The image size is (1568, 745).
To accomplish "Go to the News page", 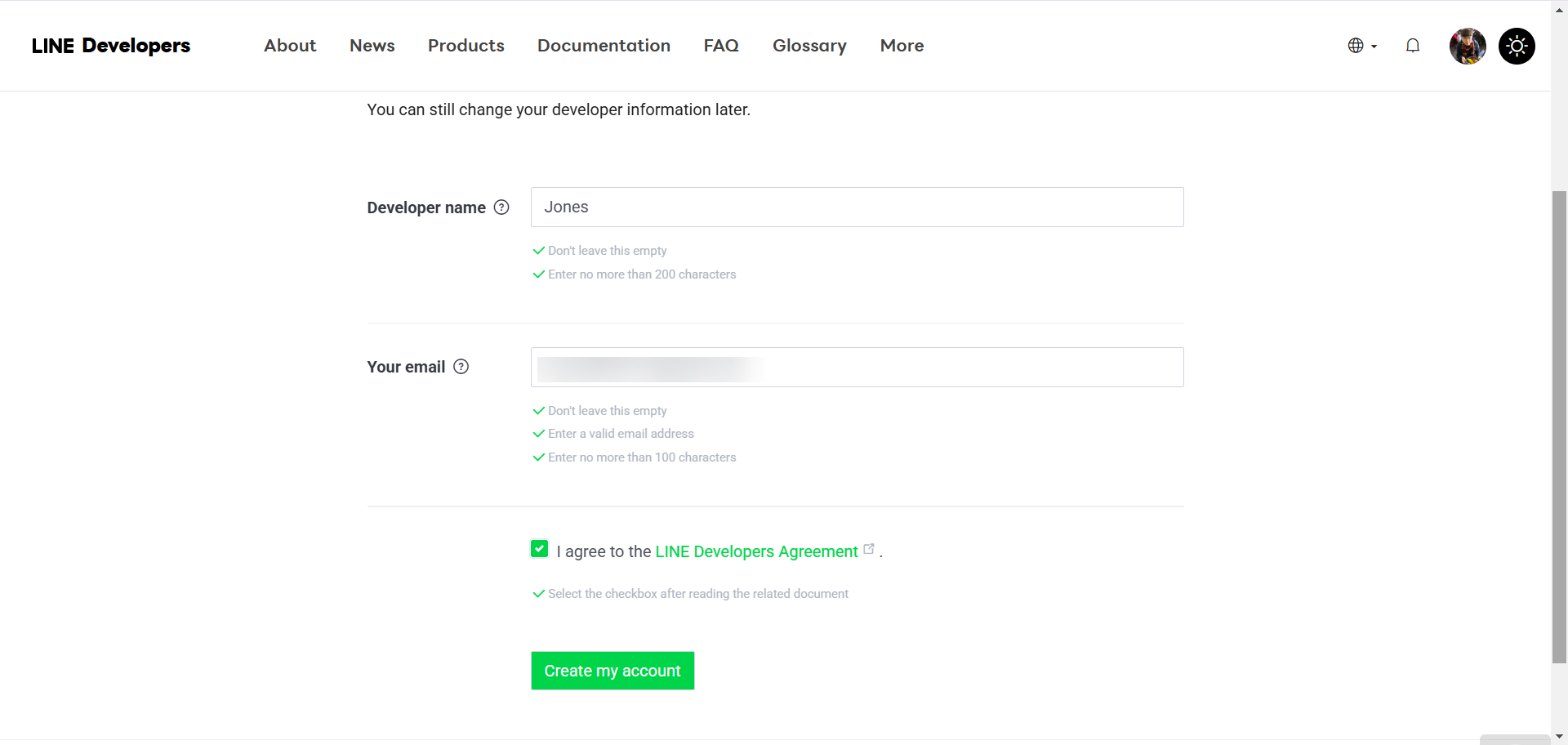I will tap(372, 46).
